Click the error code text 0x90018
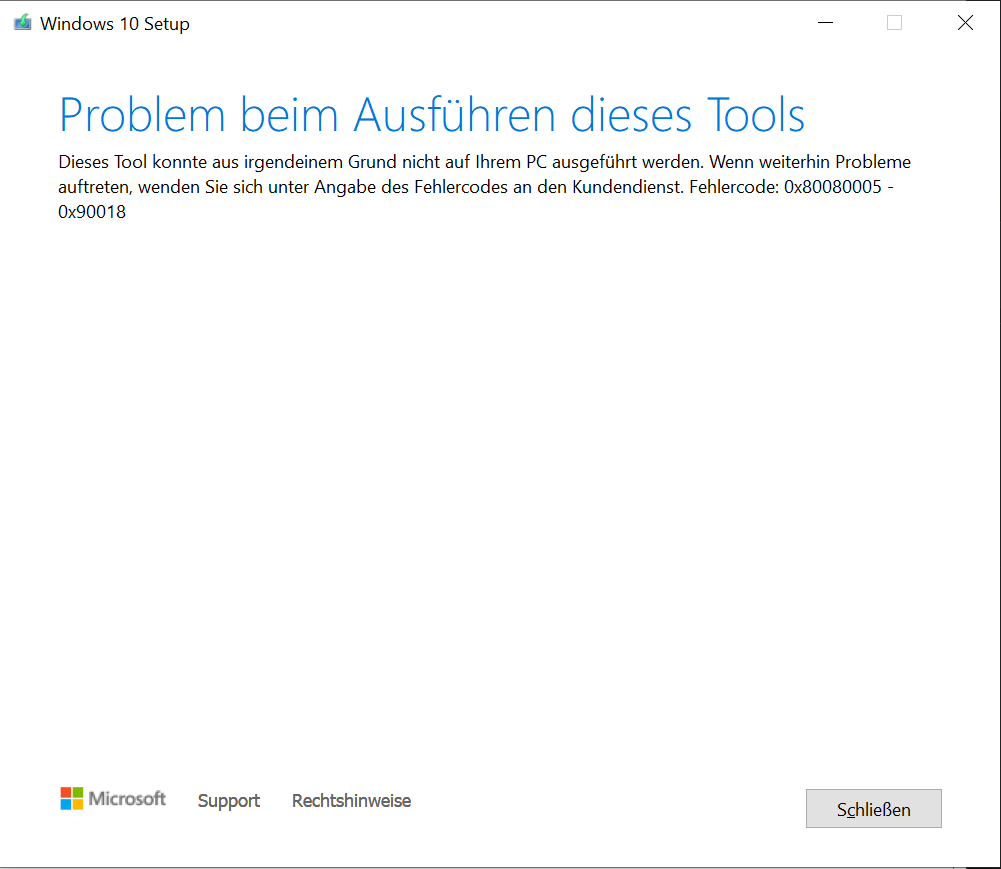 [x=92, y=212]
